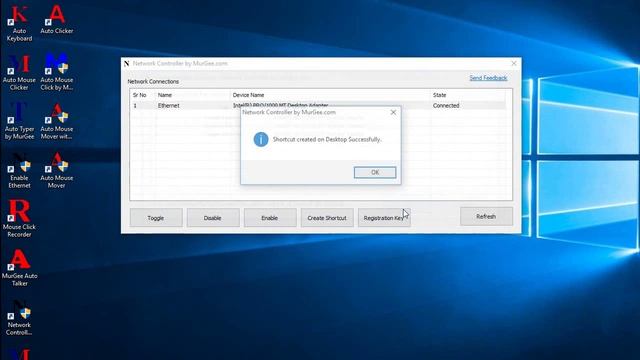
Task: Confirm the message with OK button
Action: [x=375, y=172]
